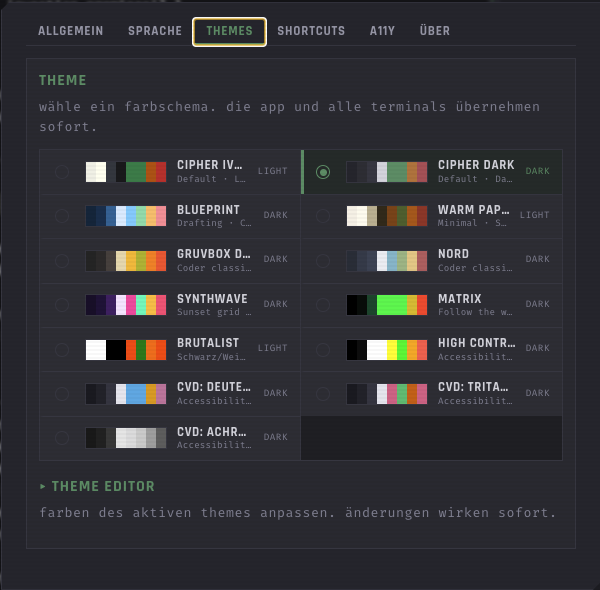Viewport: 600px width, 590px height.
Task: Click the MATRIX theme name
Action: click(460, 298)
